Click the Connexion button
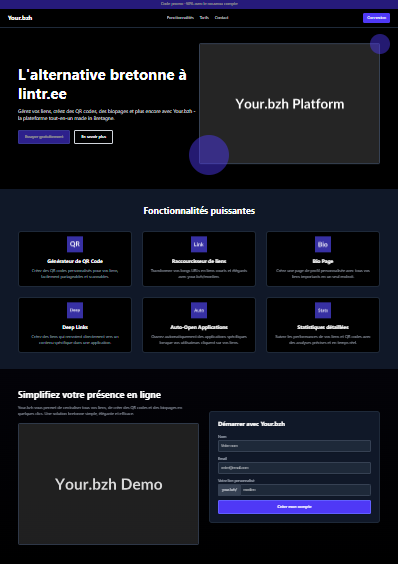The image size is (398, 564). tap(376, 18)
